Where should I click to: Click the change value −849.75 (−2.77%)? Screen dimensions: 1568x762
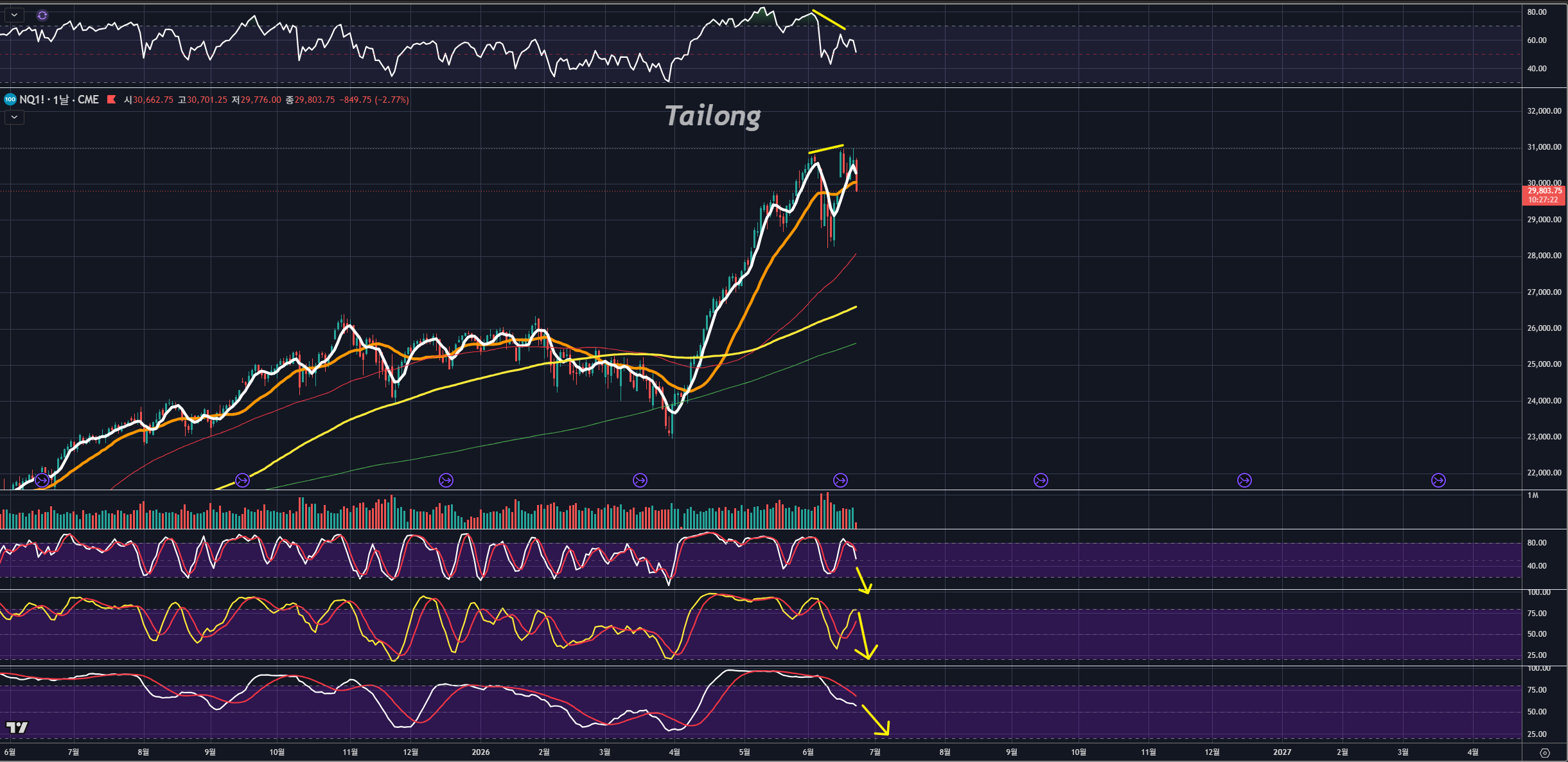pos(374,100)
